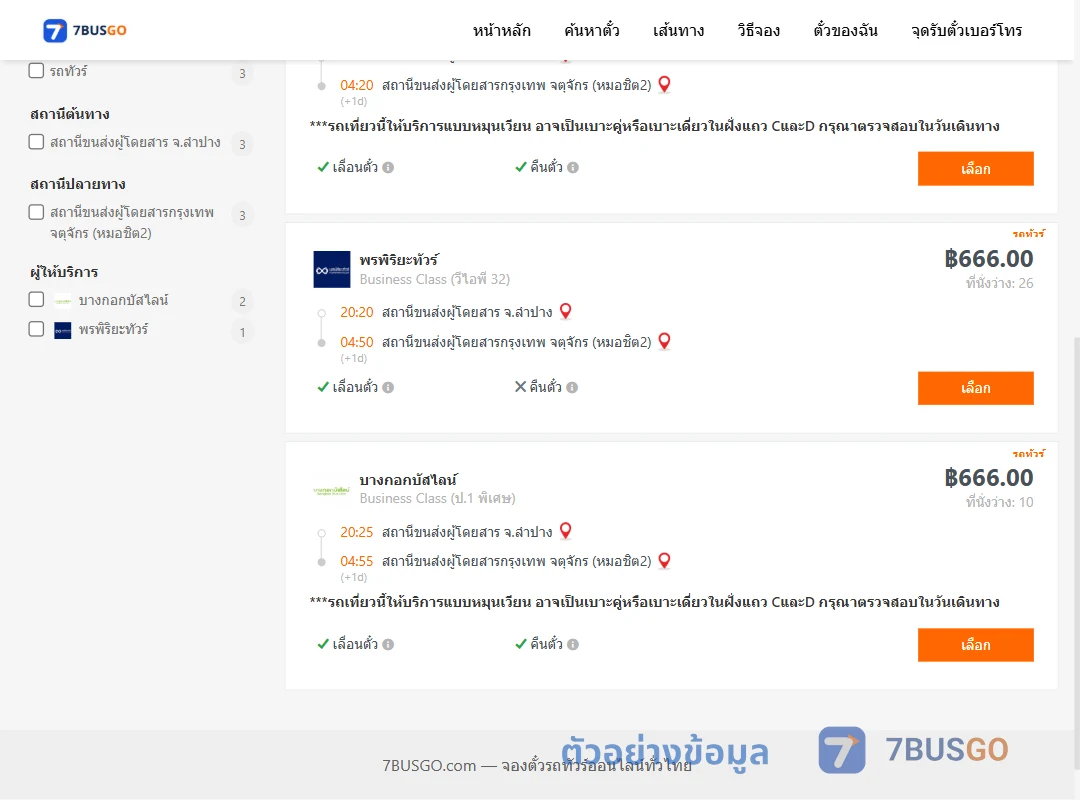Open map pin for 04:50 Mo Chit 2 arrival
Viewport: 1080px width, 800px height.
tap(664, 341)
